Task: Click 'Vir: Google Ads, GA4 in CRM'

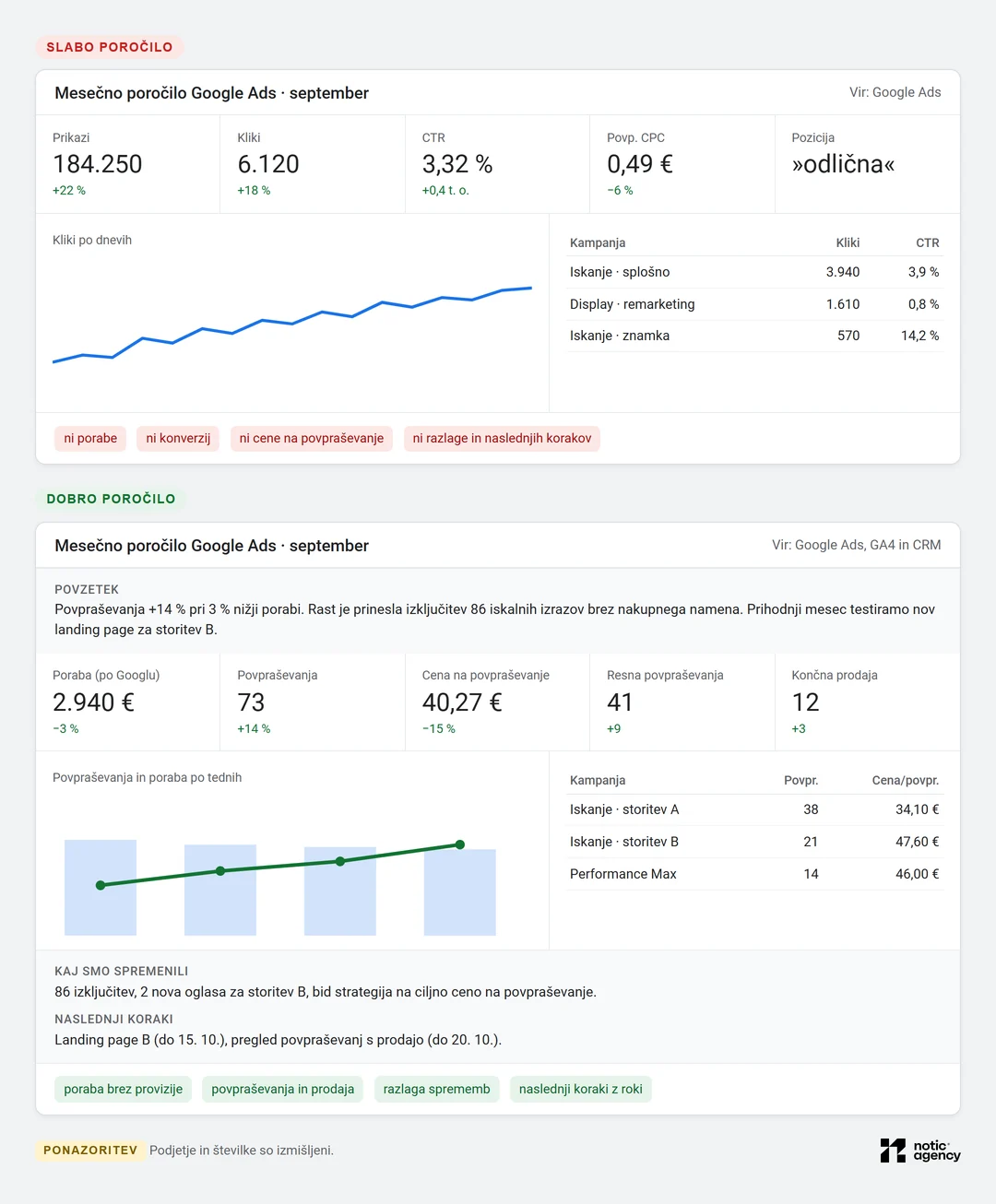Action: (x=857, y=545)
